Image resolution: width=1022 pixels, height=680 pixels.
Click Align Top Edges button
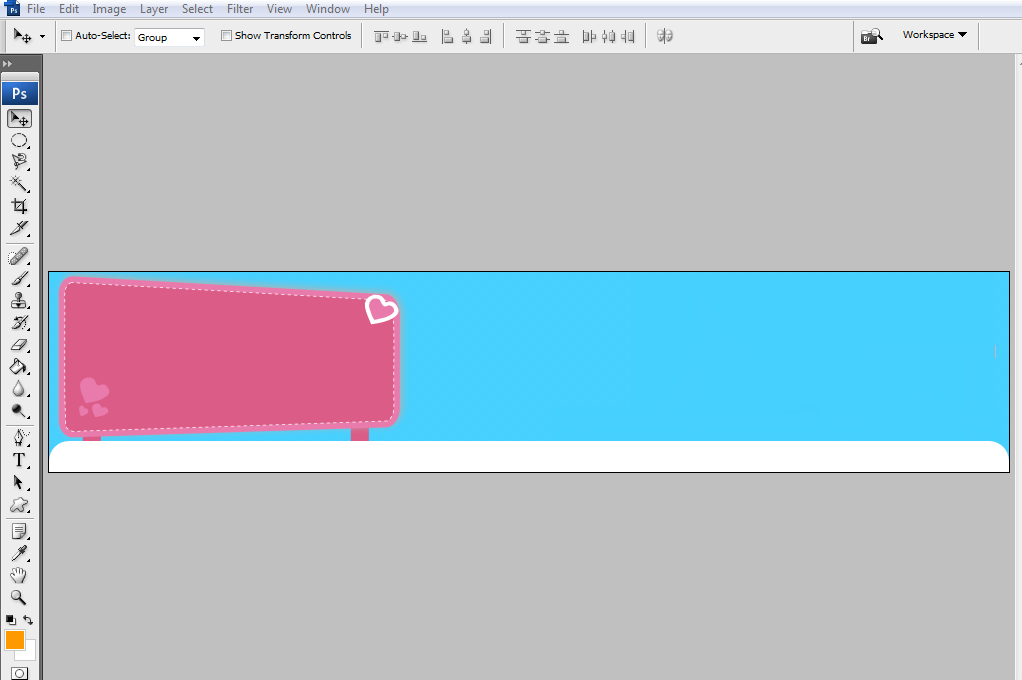point(381,37)
